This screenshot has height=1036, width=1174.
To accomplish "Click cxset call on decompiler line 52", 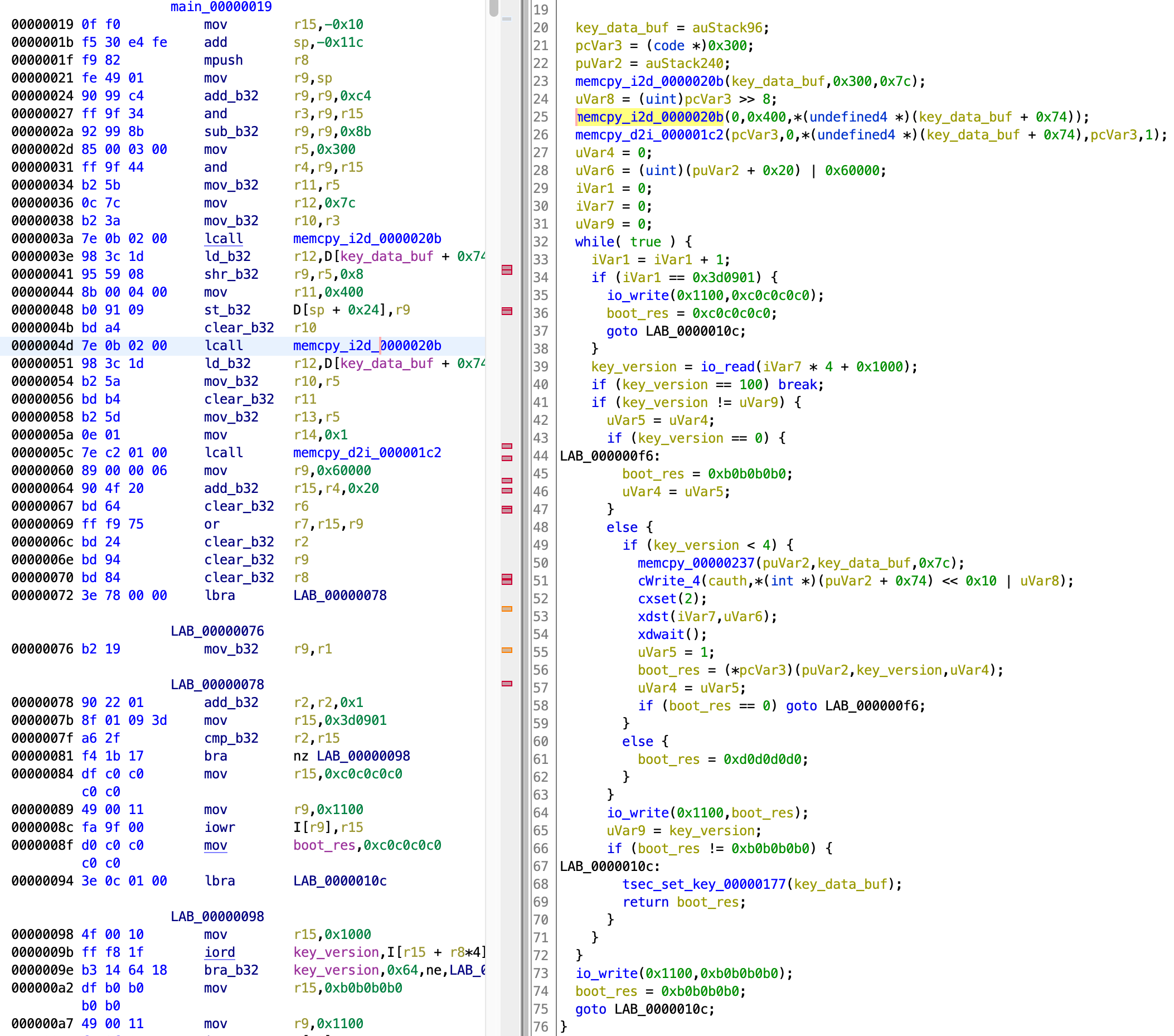I will click(657, 598).
